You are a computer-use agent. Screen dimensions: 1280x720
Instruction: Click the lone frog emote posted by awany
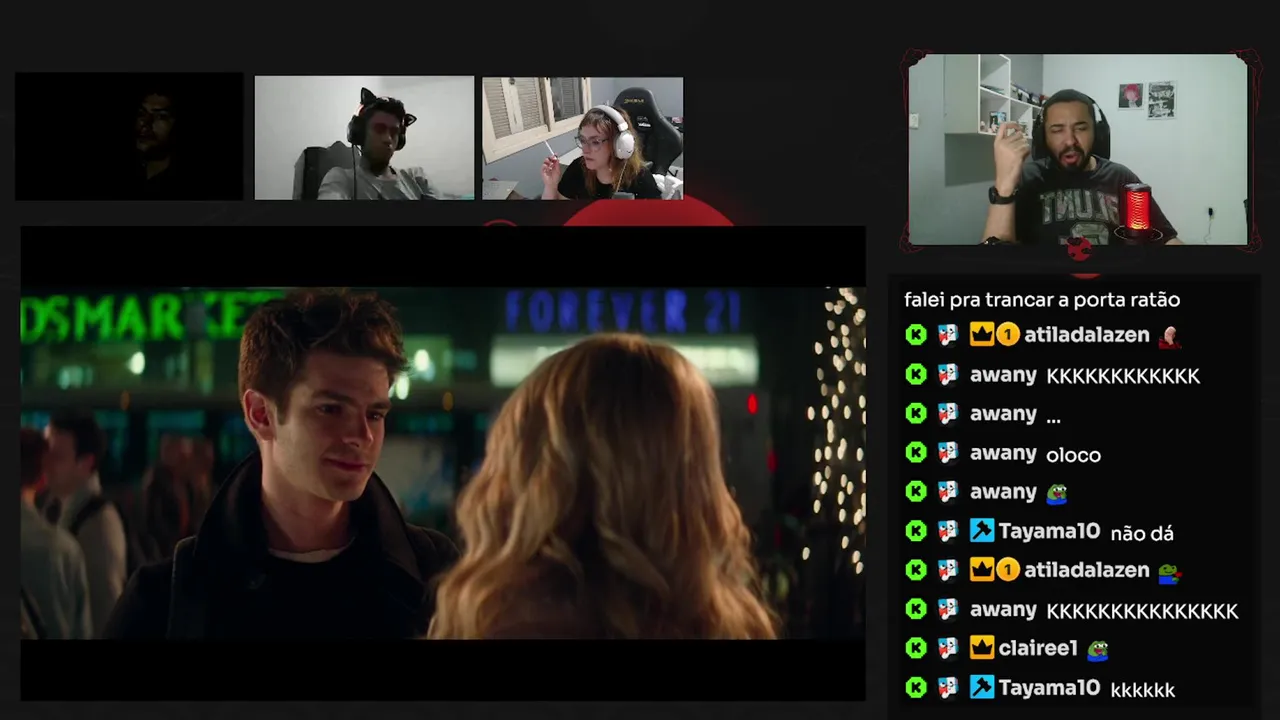1057,493
